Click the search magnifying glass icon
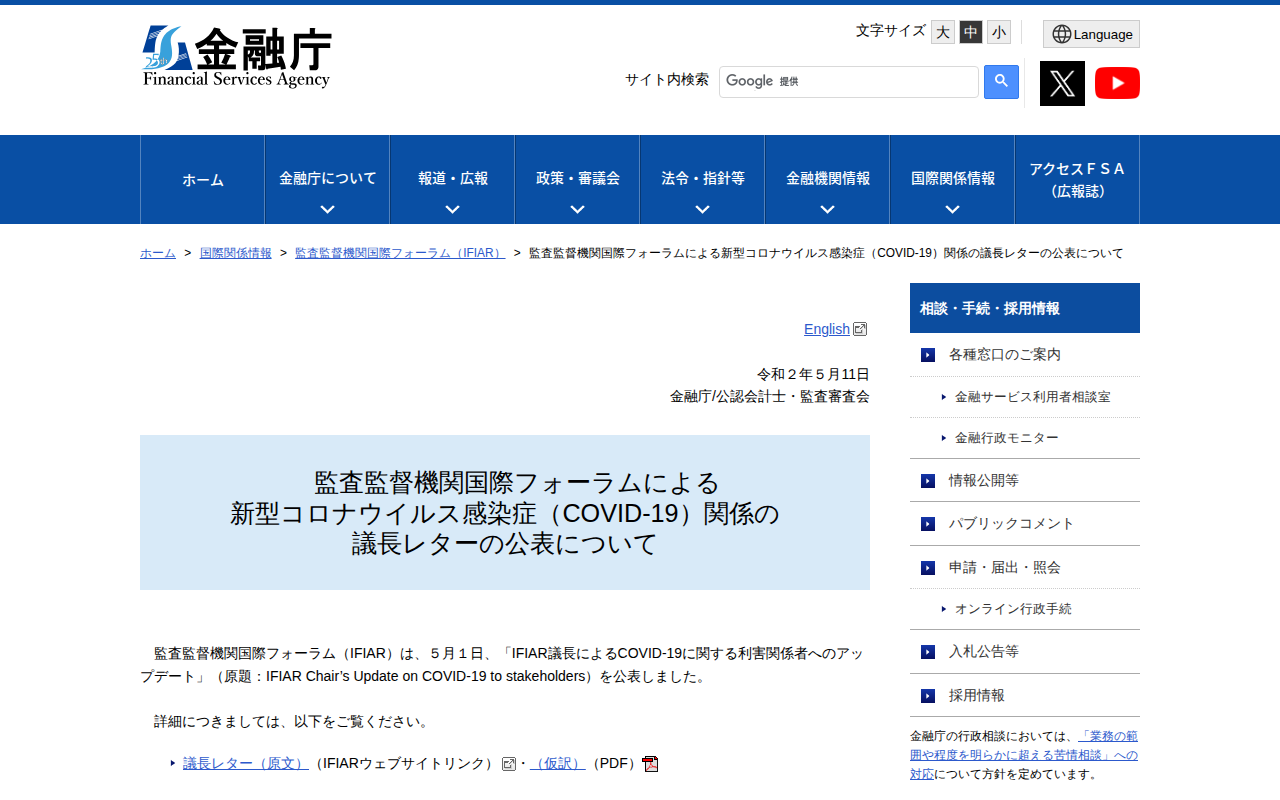This screenshot has width=1280, height=800. 1001,82
